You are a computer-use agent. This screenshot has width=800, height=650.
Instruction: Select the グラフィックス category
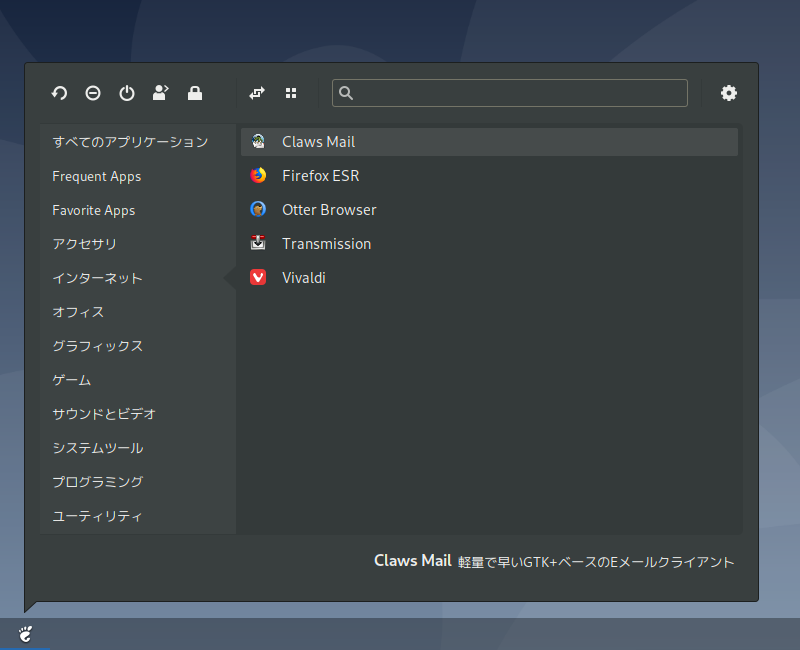(x=97, y=346)
